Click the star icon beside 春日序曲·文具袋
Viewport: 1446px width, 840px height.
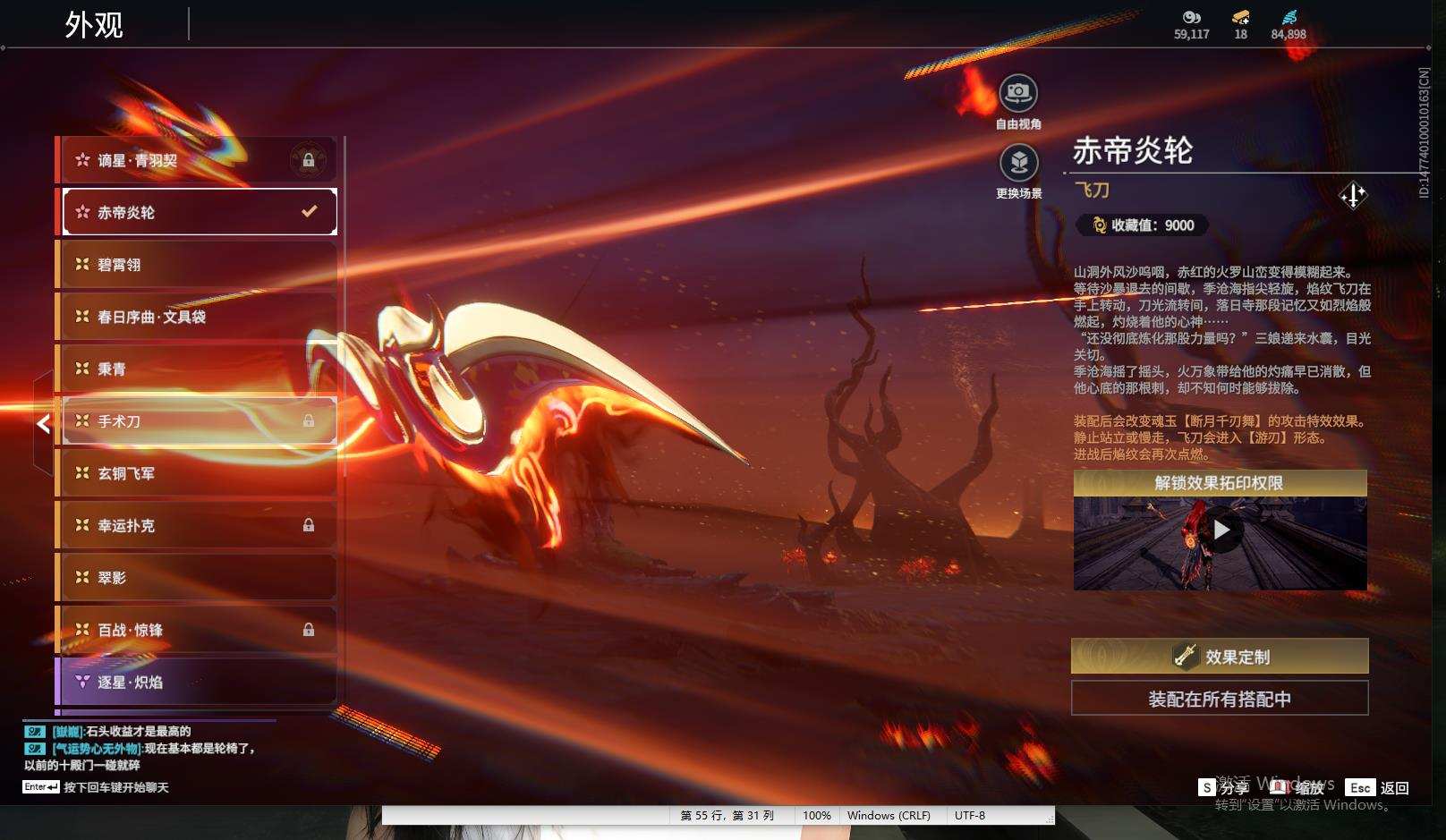point(82,316)
